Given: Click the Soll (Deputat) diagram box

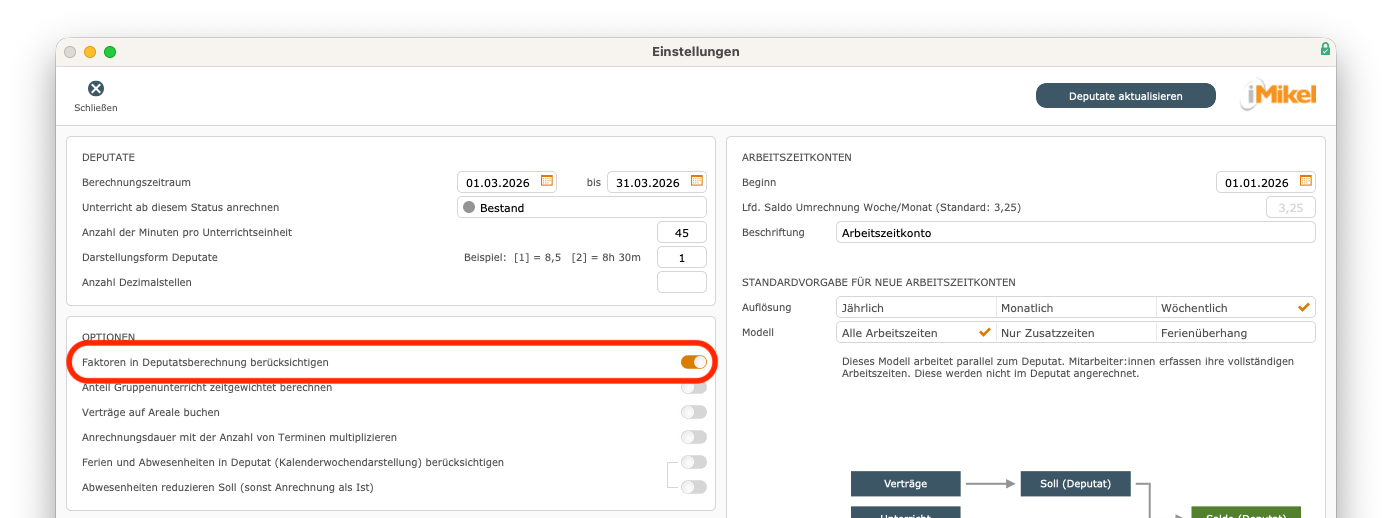Looking at the screenshot, I should (x=1076, y=484).
